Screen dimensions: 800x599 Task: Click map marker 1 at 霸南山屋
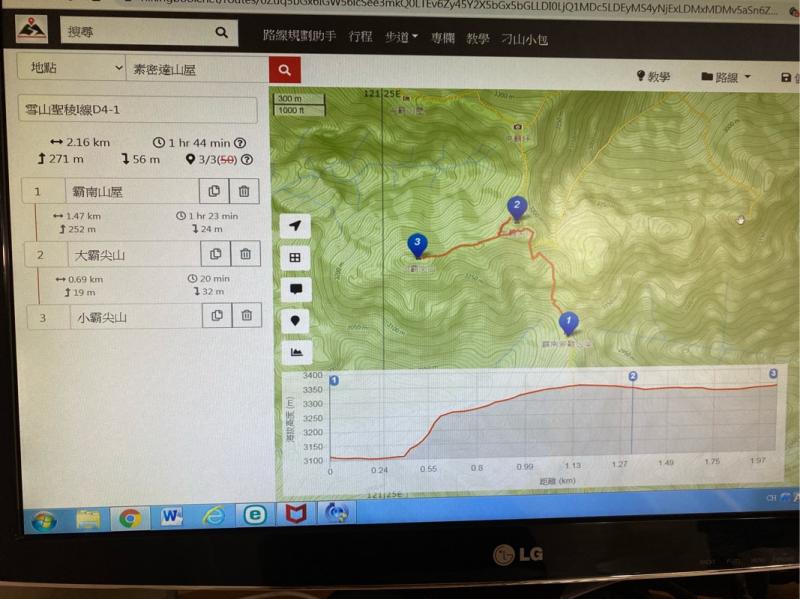pos(568,323)
